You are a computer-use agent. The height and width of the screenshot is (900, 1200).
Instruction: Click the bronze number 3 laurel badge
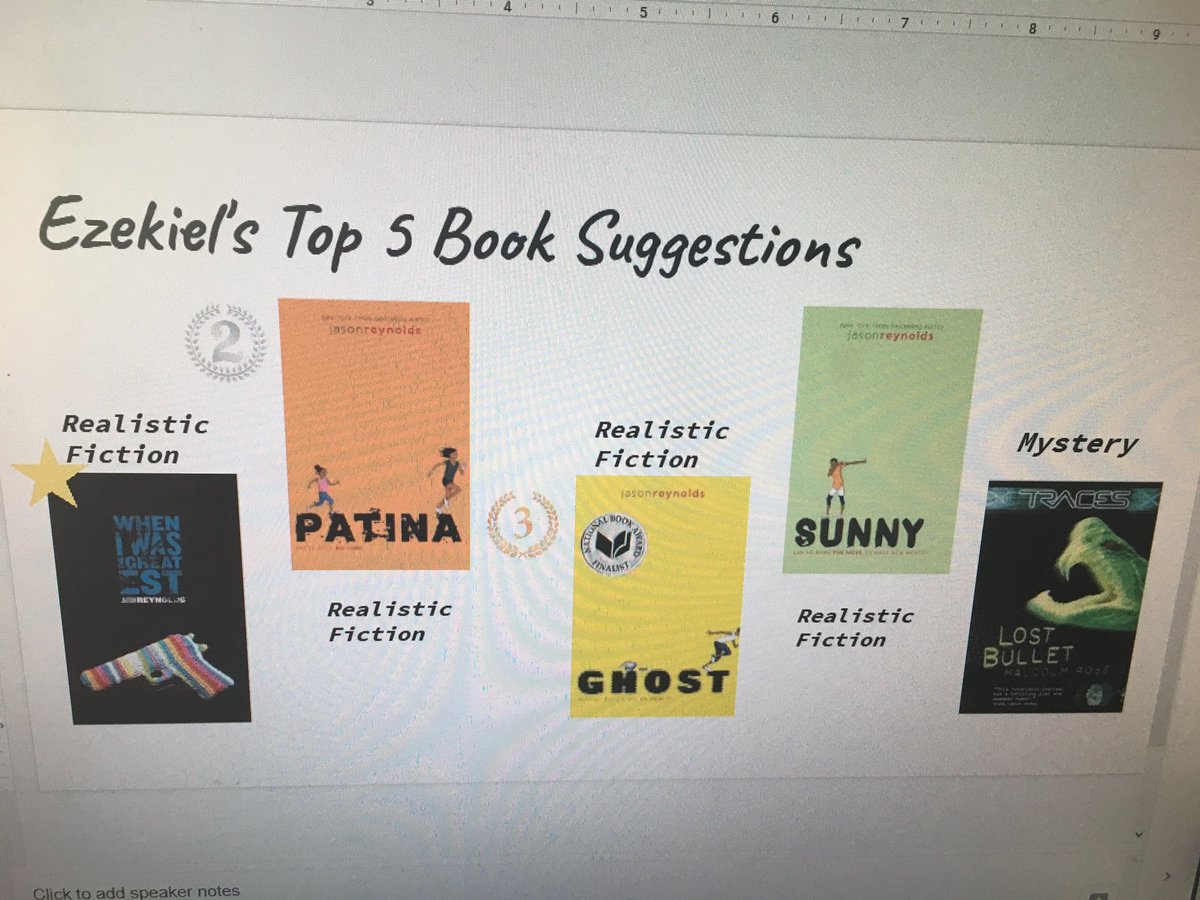(522, 525)
